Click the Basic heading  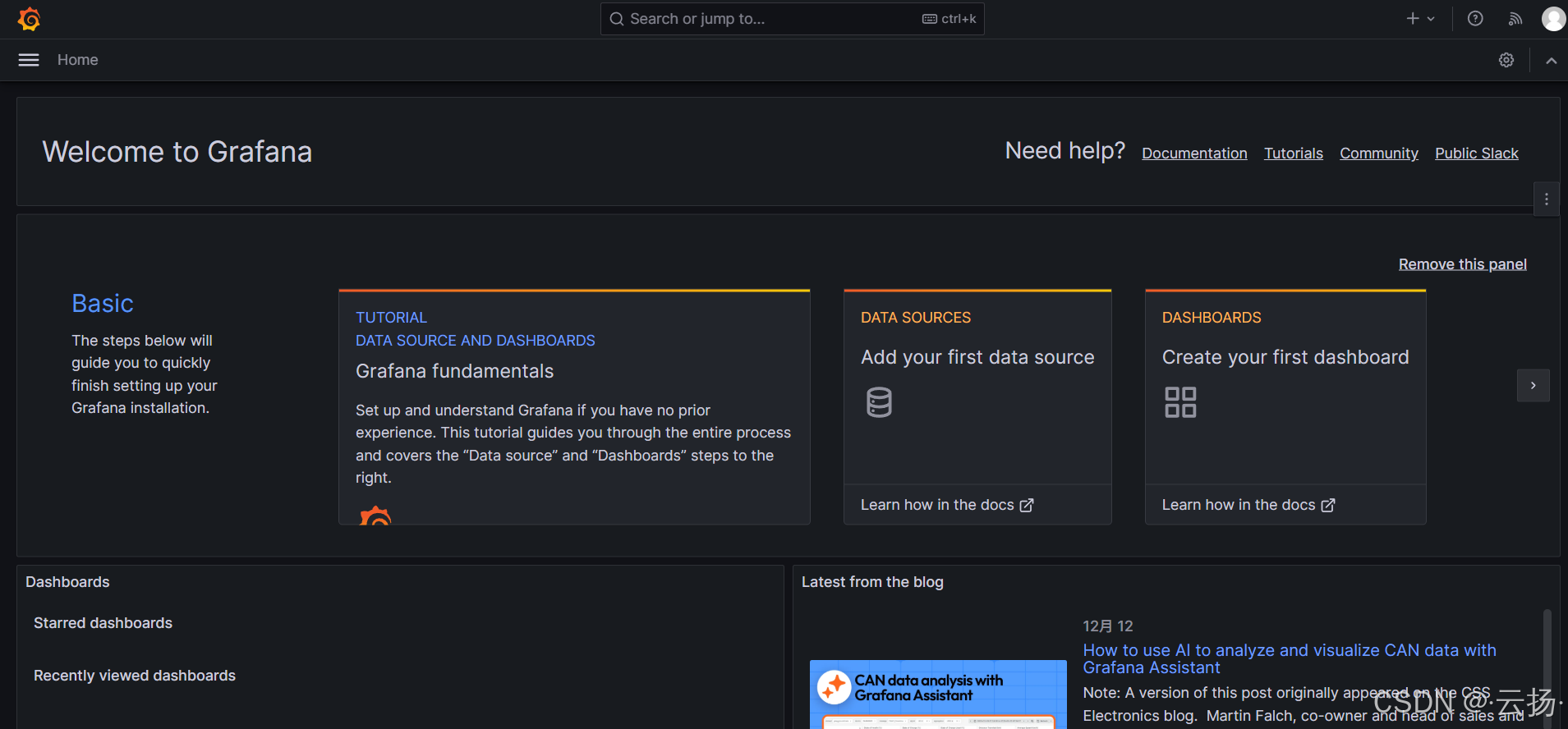pos(103,304)
